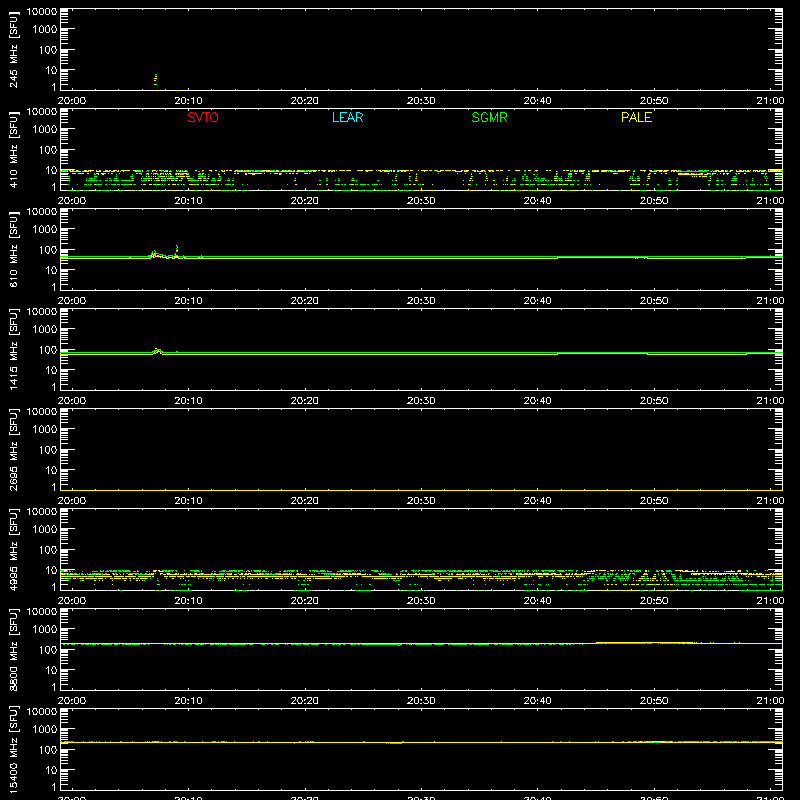Click the green SGMR station label
The image size is (800, 800).
point(489,117)
